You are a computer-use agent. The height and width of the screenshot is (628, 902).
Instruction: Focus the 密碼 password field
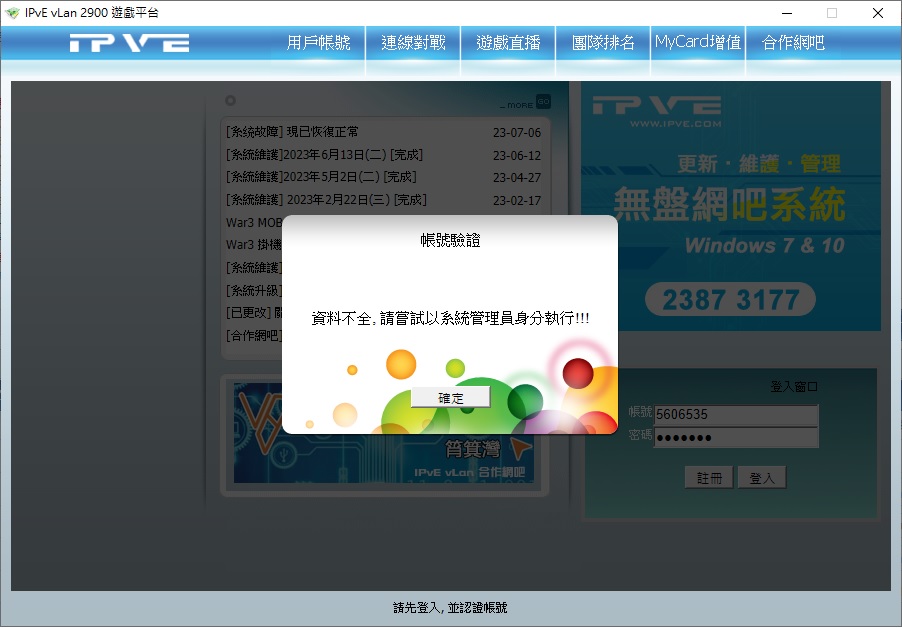coord(736,438)
